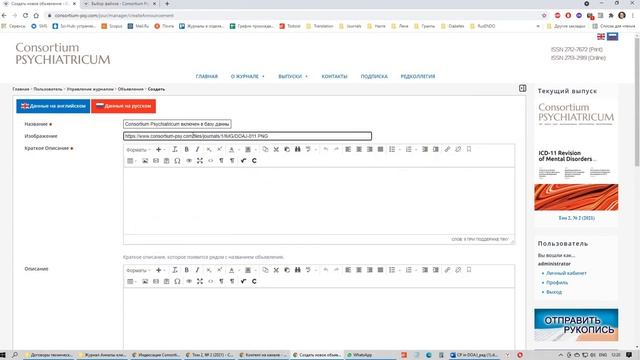Clear formatting in the short description editor
The height and width of the screenshot is (360, 640).
[175, 149]
